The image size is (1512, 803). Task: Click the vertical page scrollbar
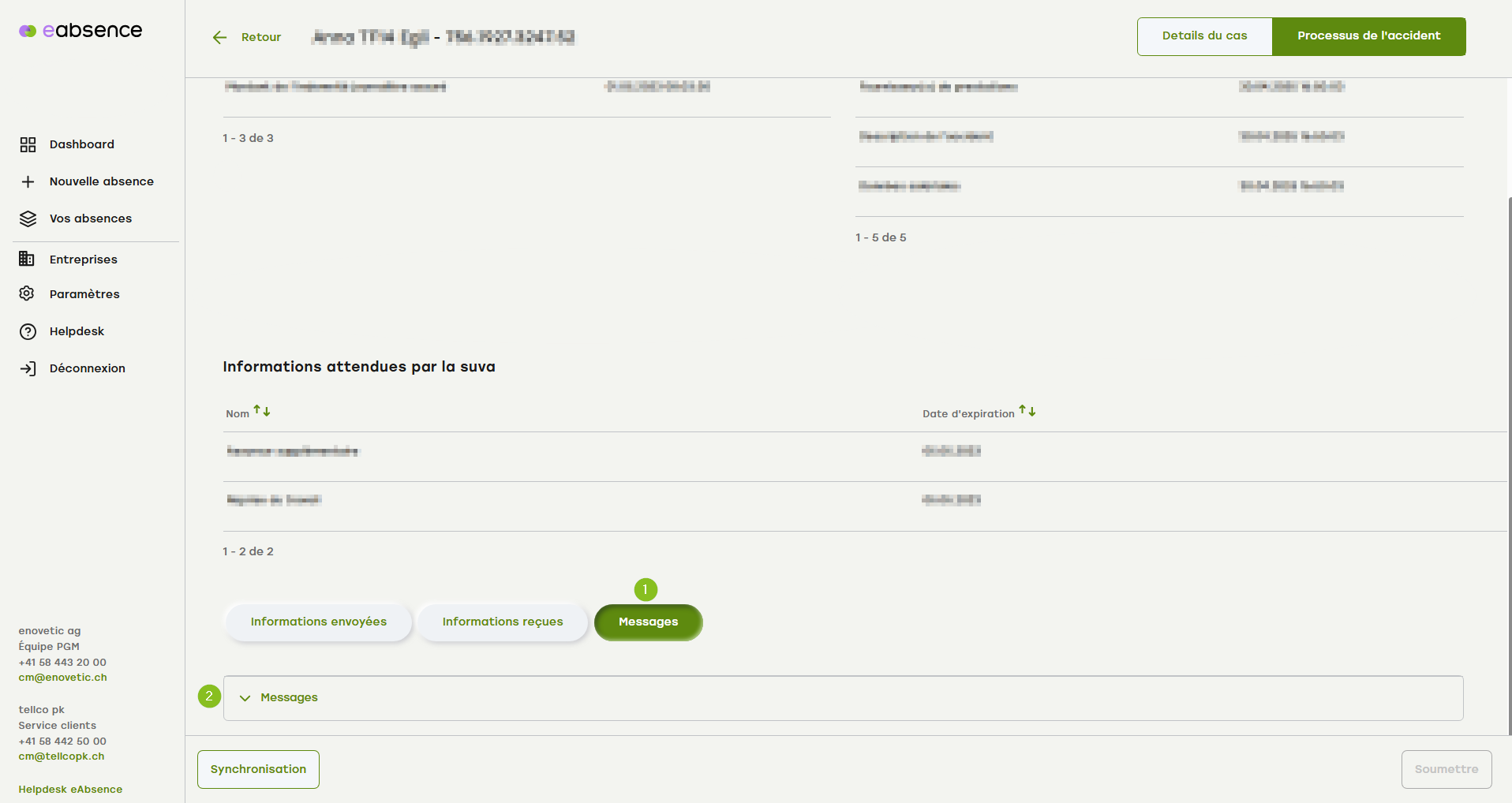pyautogui.click(x=1509, y=465)
